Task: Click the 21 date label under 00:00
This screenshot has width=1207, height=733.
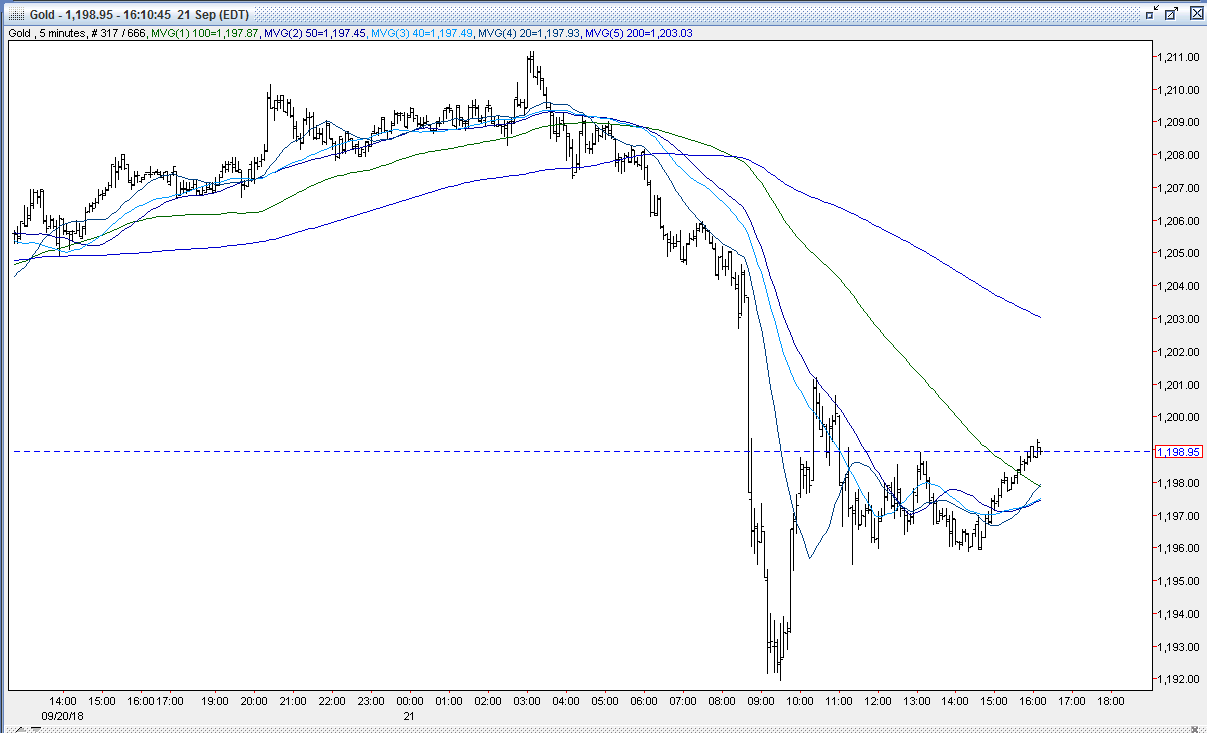Action: tap(408, 716)
